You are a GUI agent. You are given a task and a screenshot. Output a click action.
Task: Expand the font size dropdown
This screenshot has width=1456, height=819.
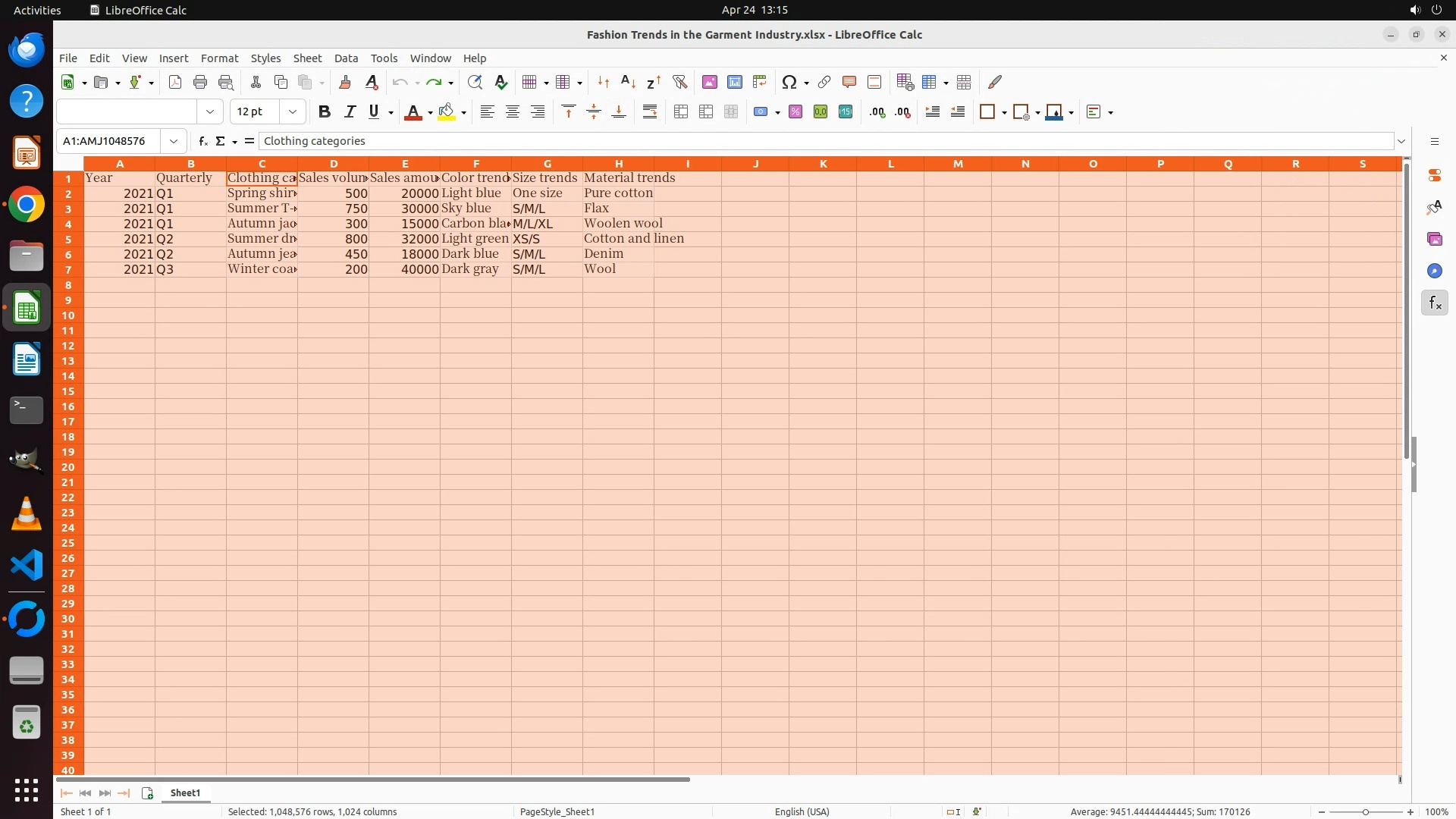pyautogui.click(x=292, y=112)
